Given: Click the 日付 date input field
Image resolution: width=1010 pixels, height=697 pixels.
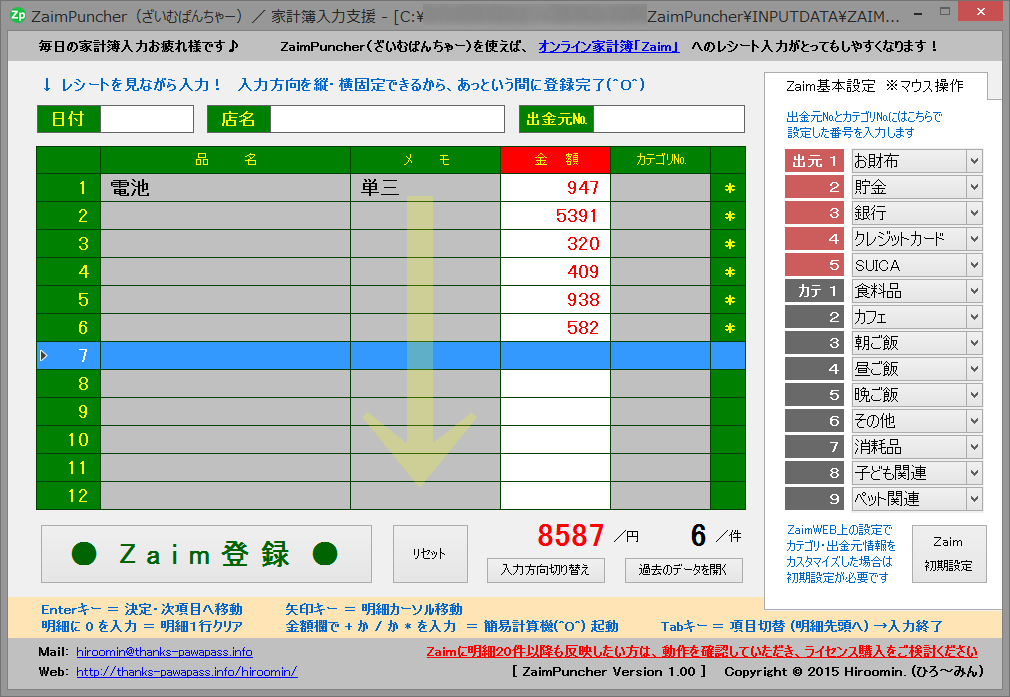Looking at the screenshot, I should point(147,119).
